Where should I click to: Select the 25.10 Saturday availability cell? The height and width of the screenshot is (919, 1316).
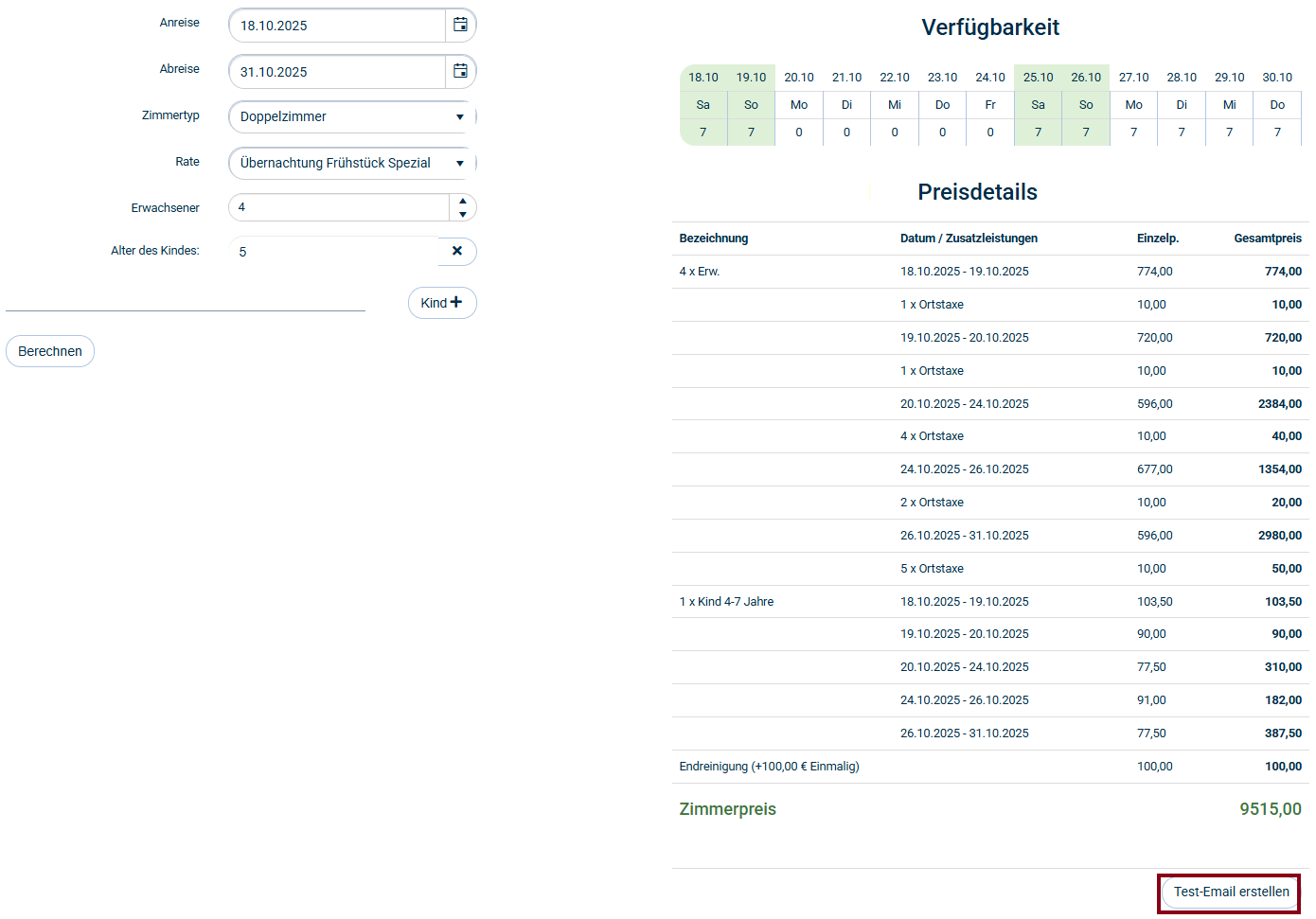pyautogui.click(x=1038, y=104)
